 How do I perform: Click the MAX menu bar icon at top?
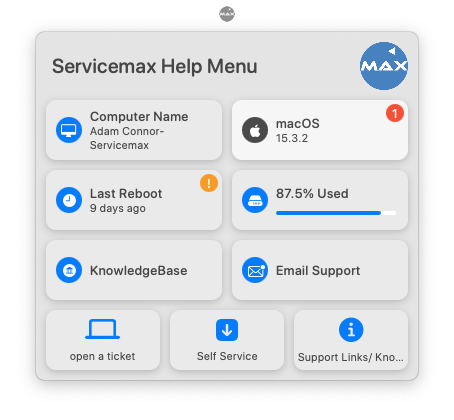(227, 14)
